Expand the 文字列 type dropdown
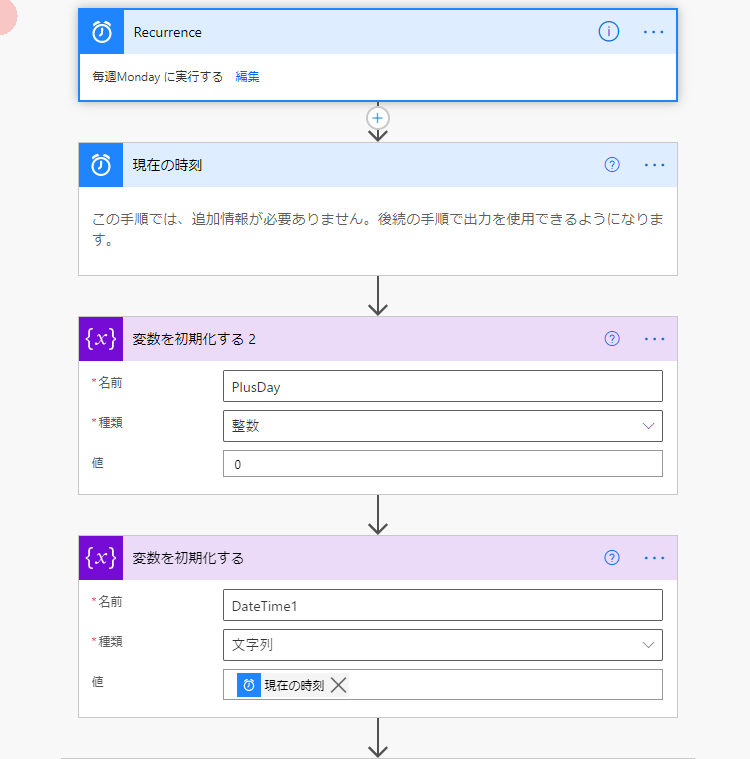 pyautogui.click(x=443, y=645)
